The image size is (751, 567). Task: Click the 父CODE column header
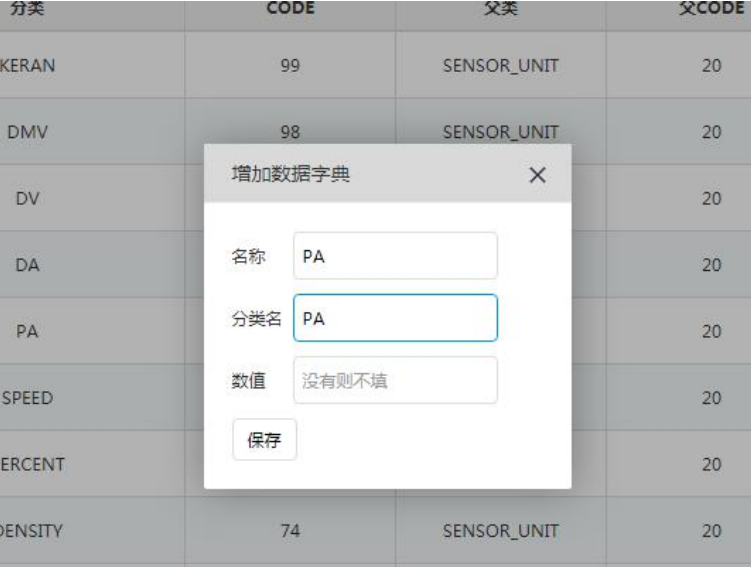click(x=713, y=9)
